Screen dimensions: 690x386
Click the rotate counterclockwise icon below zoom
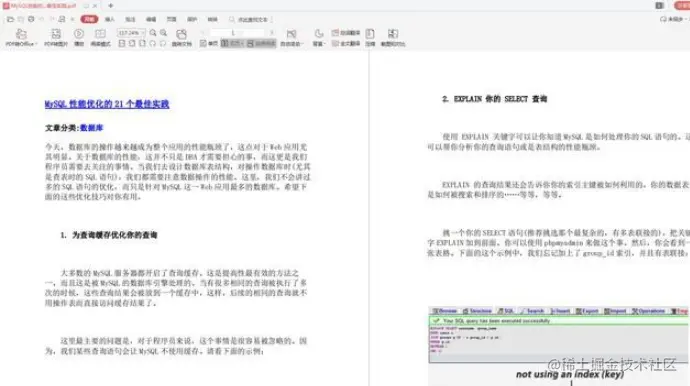[x=153, y=44]
